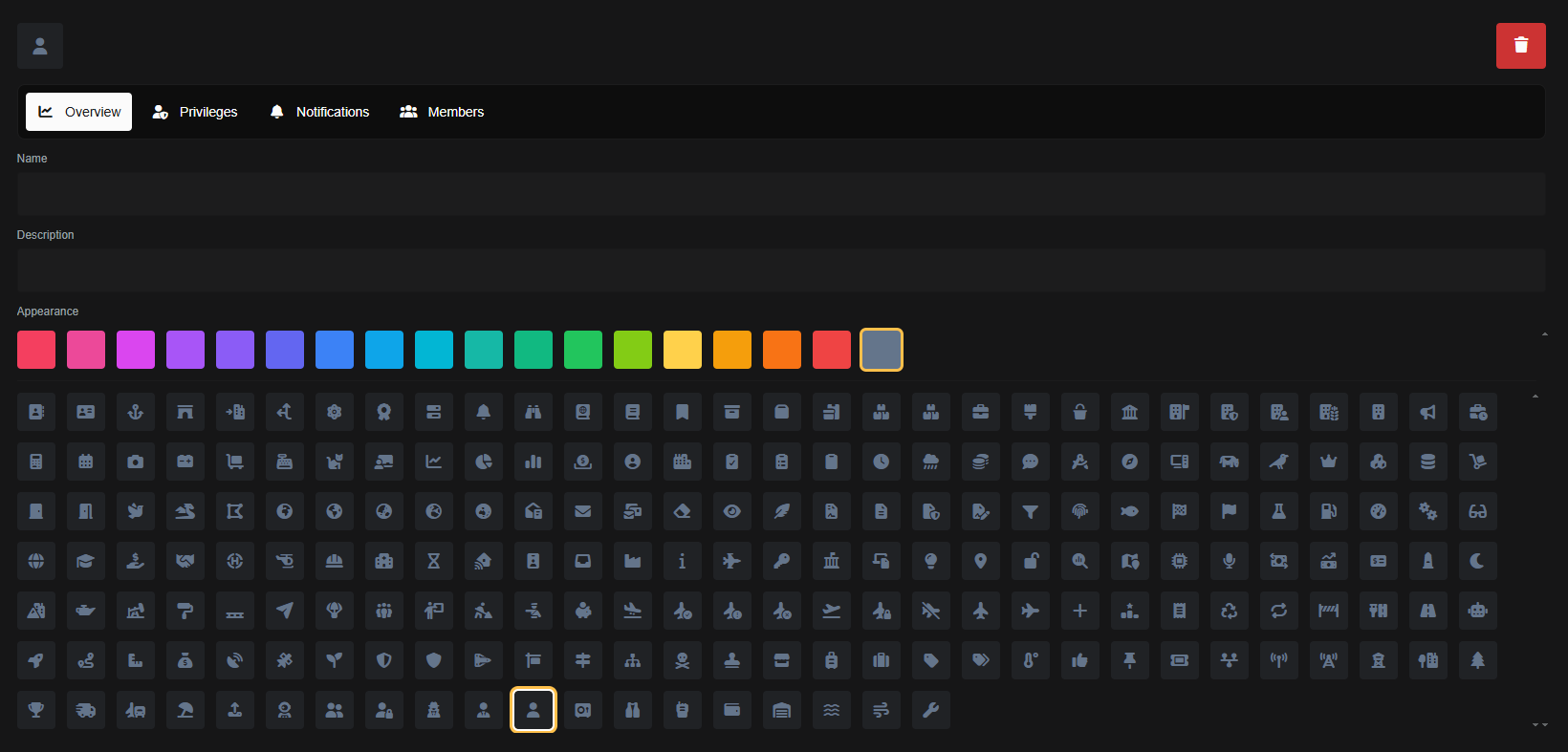Screen dimensions: 1568x752
Task: Choose the crescent moon icon
Action: (x=1477, y=561)
